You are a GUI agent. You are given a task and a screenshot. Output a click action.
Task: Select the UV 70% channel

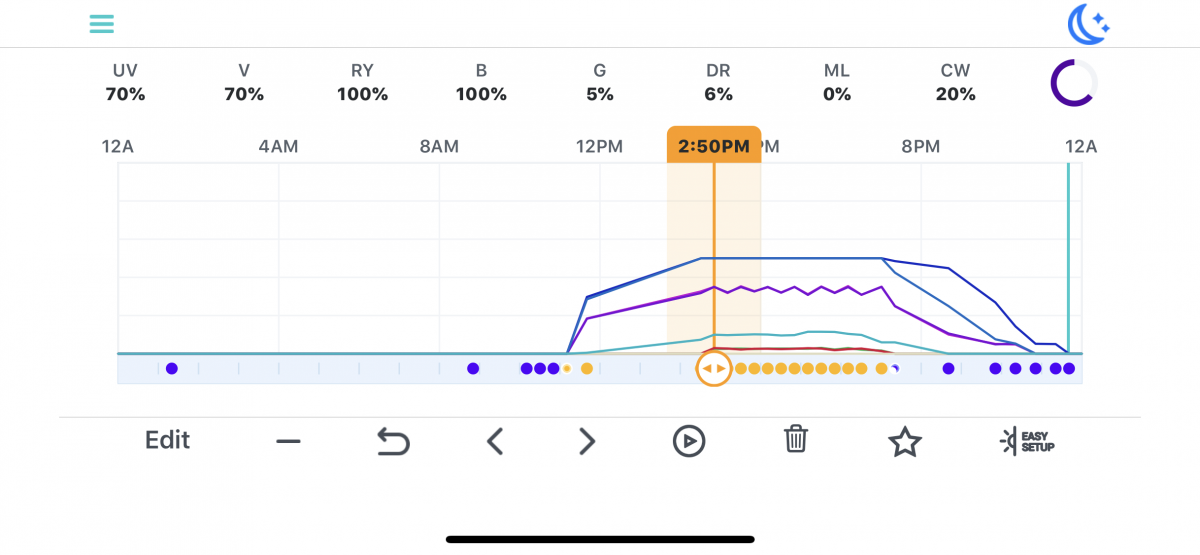click(x=125, y=83)
